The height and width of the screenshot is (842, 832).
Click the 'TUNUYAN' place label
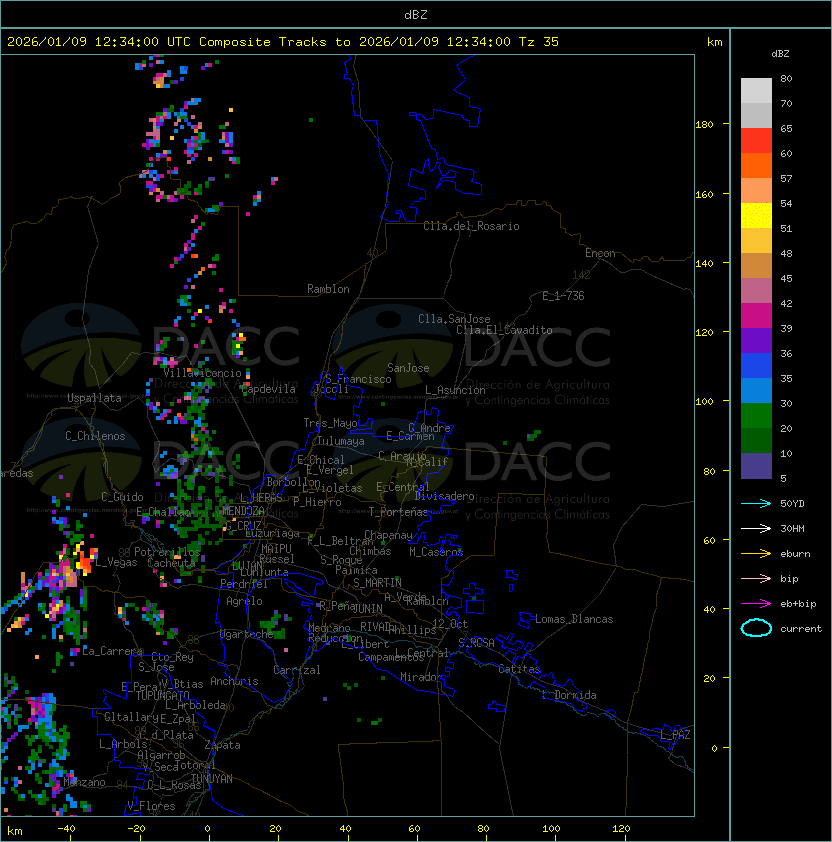pos(212,779)
